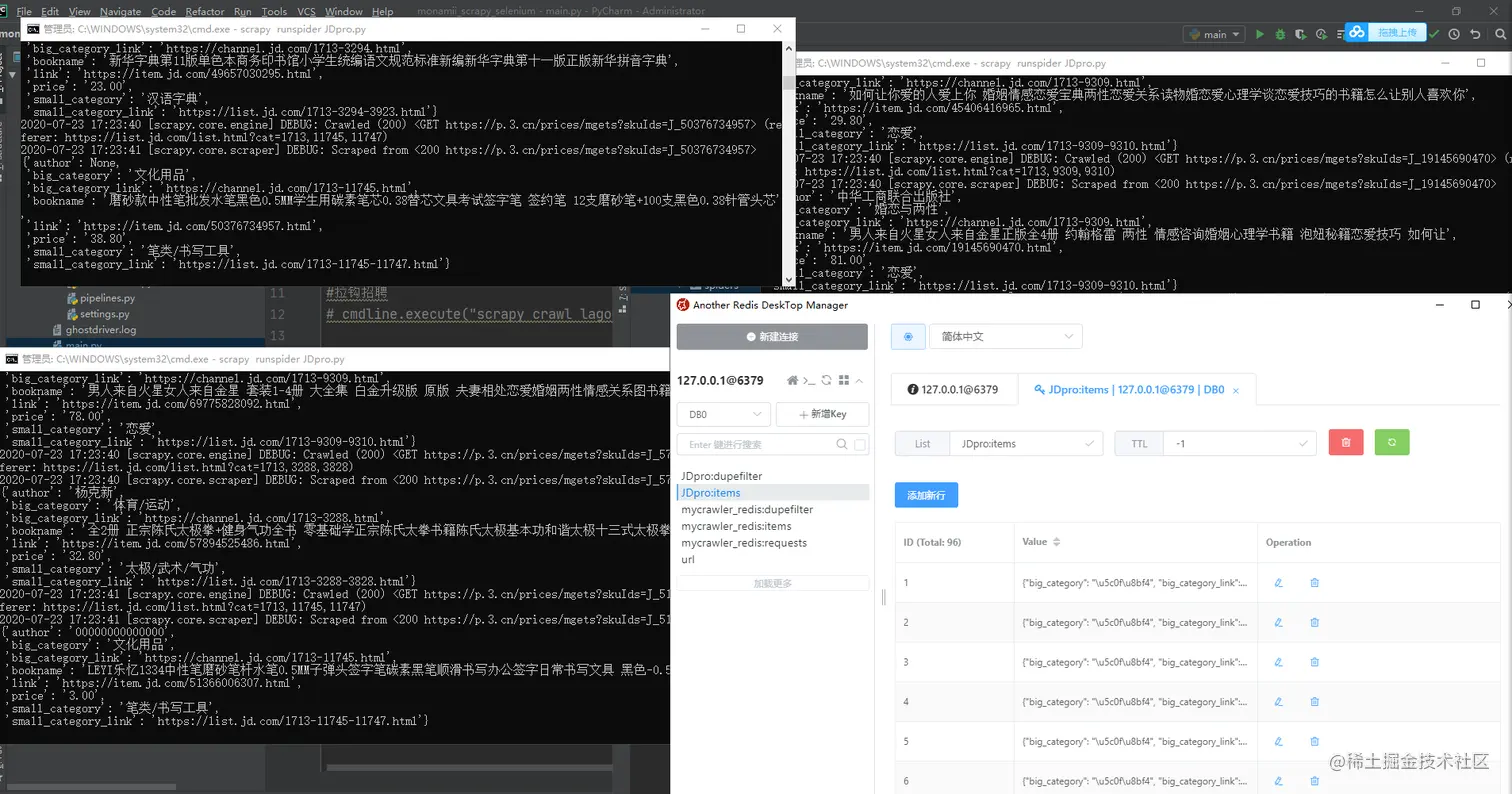Confirm the TTL with the check icon
The width and height of the screenshot is (1512, 794).
[1304, 443]
